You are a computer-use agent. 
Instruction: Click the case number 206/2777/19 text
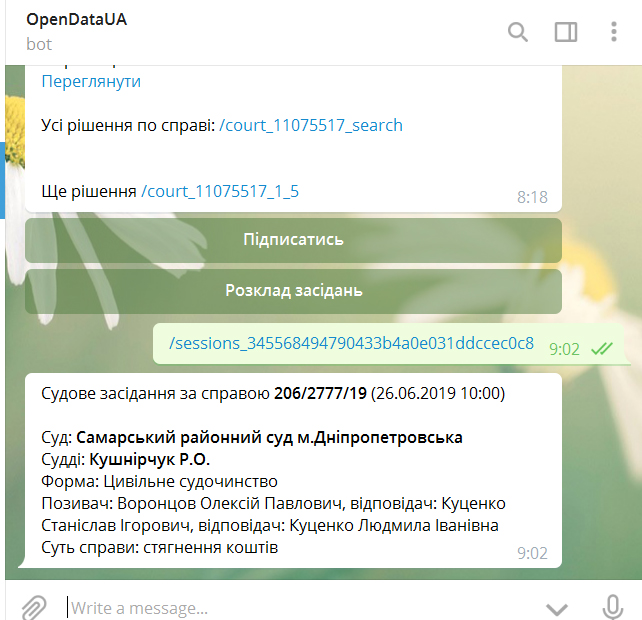pyautogui.click(x=320, y=393)
